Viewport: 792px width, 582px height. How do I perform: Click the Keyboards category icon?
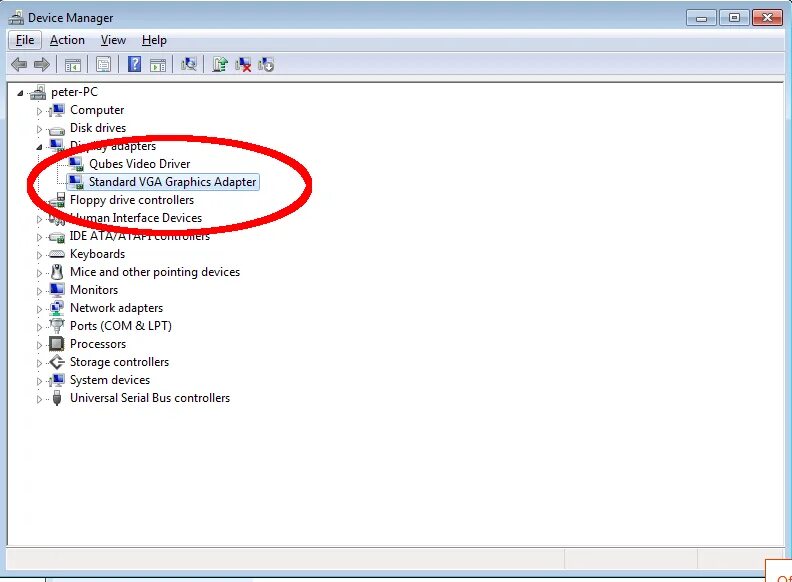coord(57,254)
